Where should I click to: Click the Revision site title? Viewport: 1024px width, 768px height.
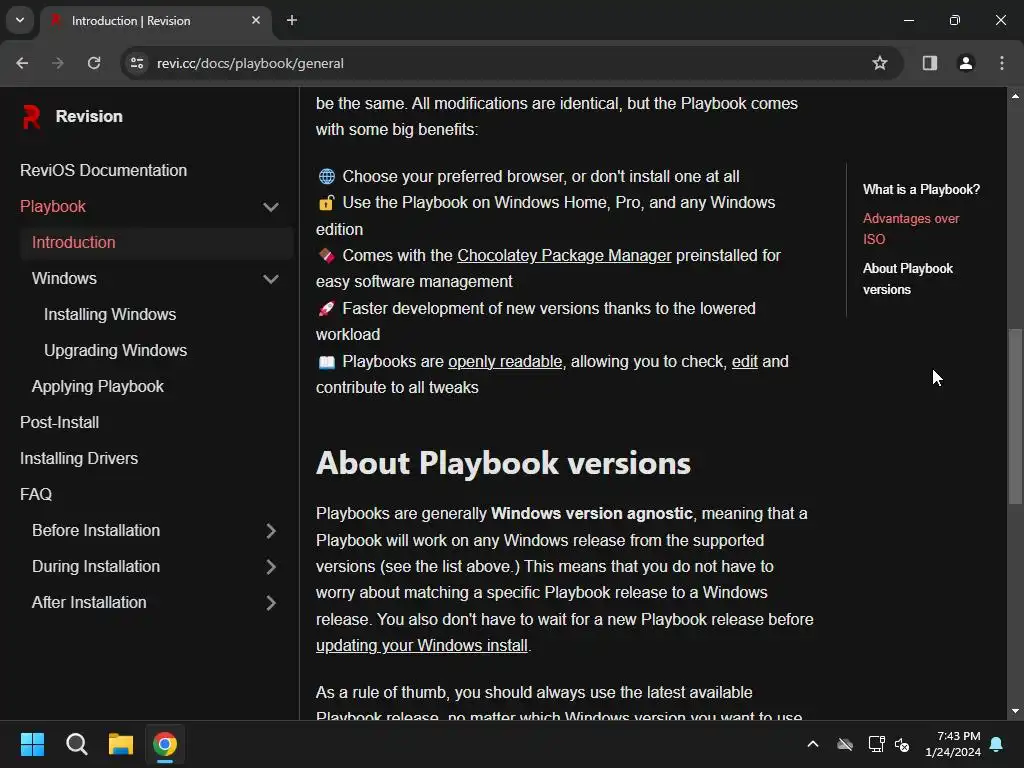pos(89,116)
